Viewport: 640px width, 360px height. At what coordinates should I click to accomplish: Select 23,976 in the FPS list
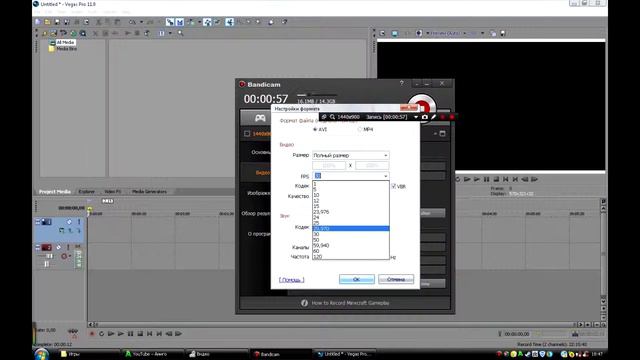[x=351, y=212]
